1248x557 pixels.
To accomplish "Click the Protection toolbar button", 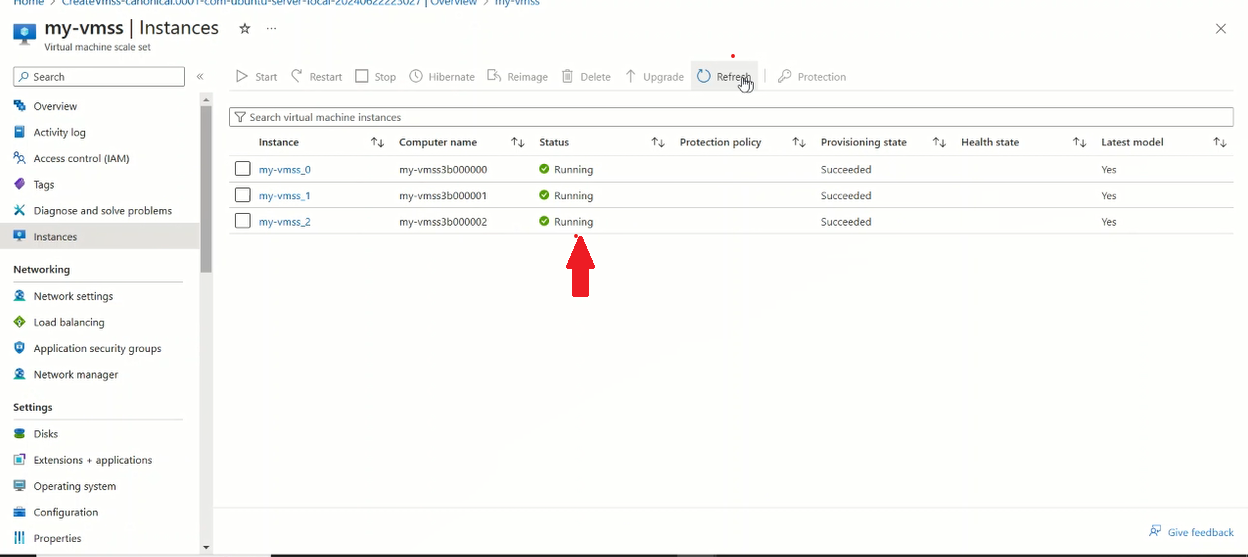I will click(812, 77).
